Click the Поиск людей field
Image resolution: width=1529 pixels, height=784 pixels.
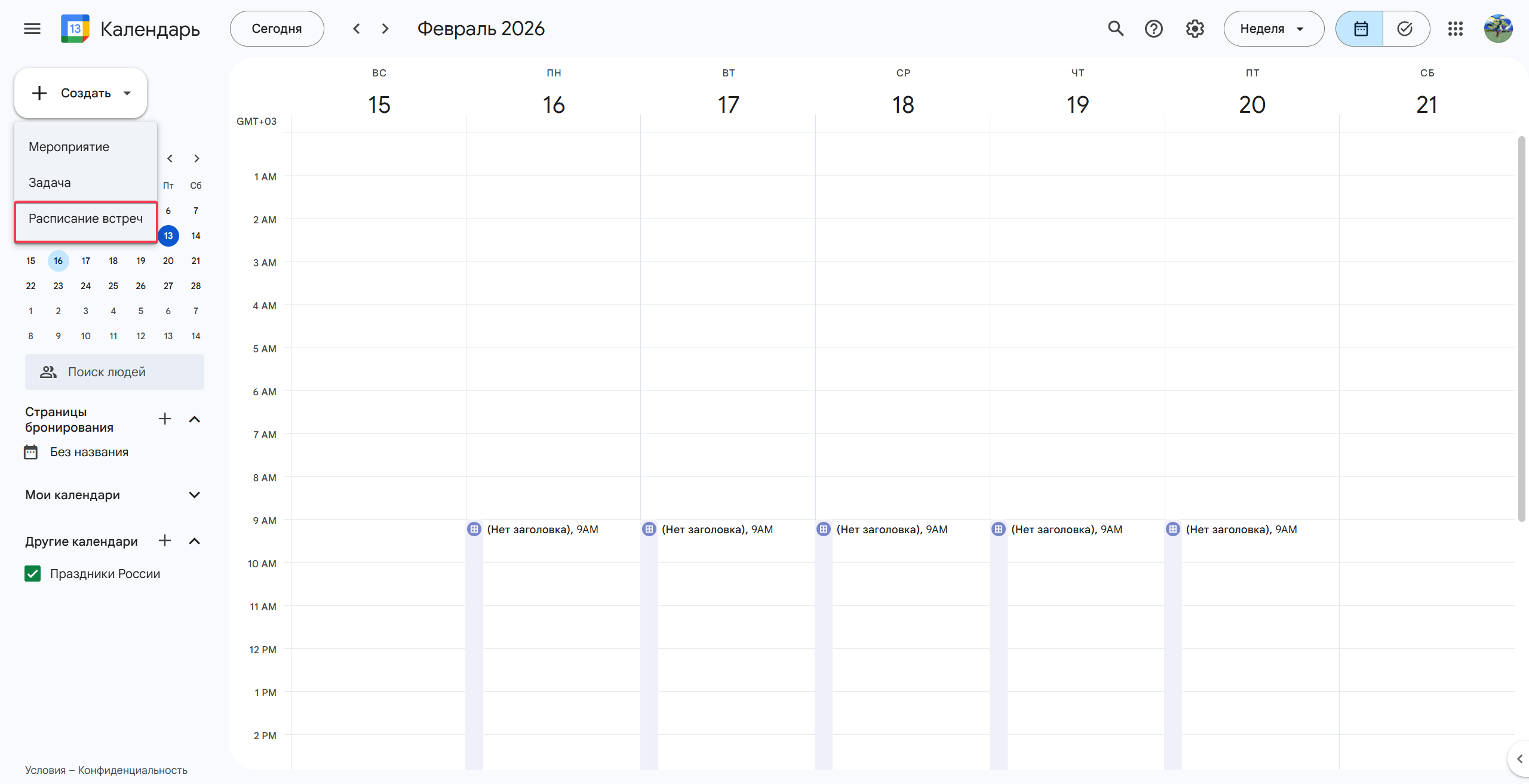(x=115, y=372)
